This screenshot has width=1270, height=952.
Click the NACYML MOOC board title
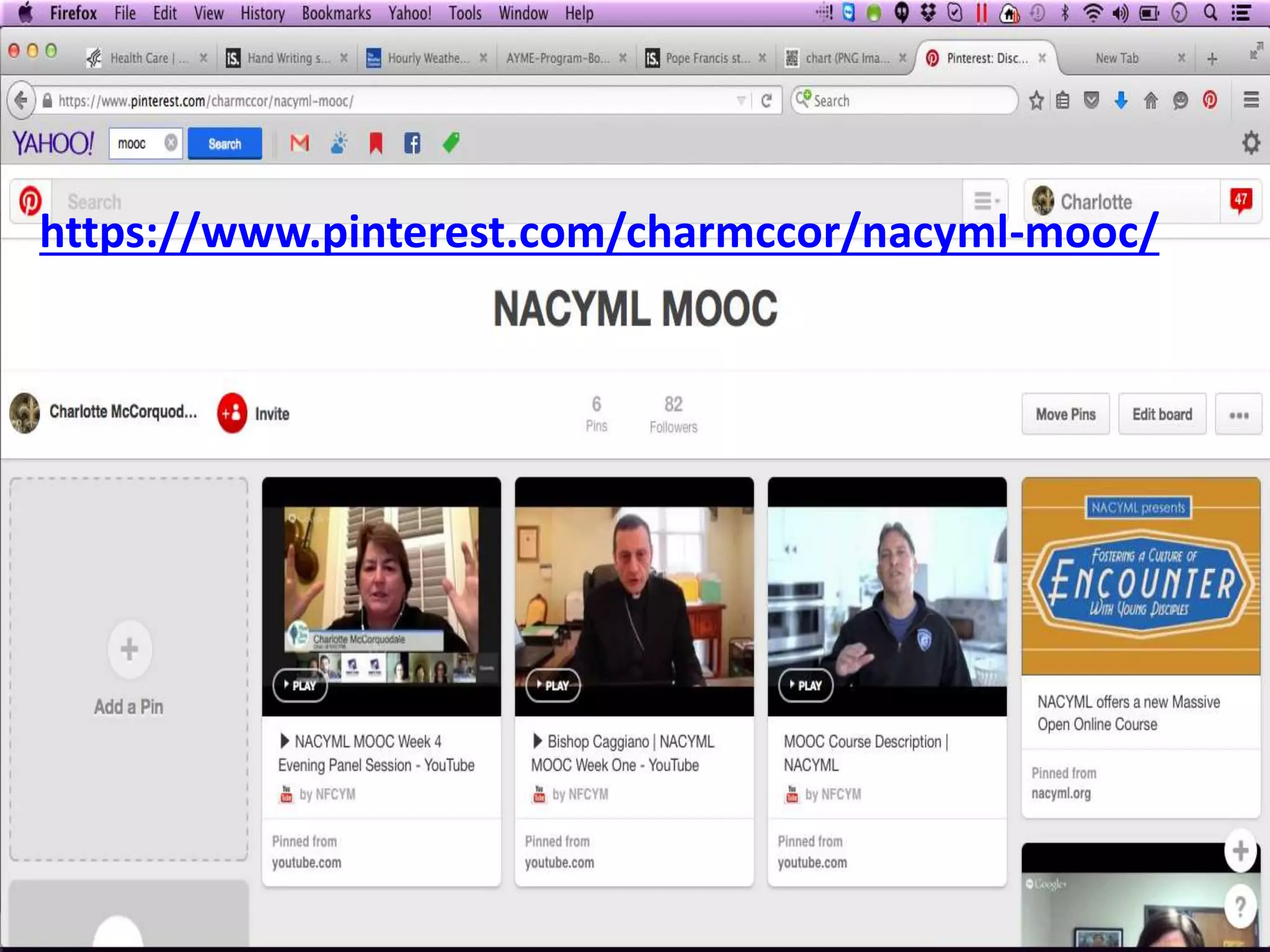[635, 309]
